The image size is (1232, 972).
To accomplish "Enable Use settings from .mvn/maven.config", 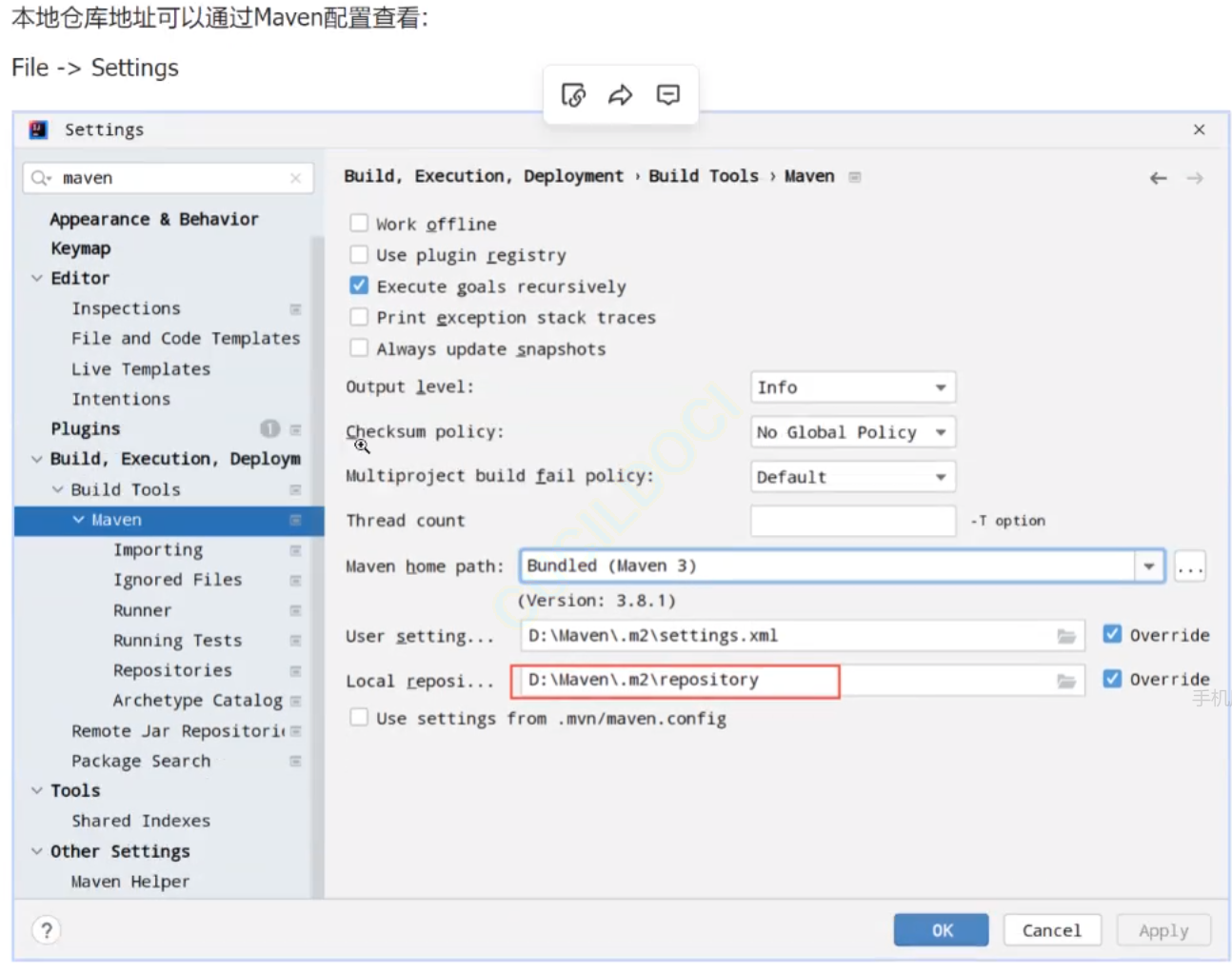I will click(x=359, y=718).
